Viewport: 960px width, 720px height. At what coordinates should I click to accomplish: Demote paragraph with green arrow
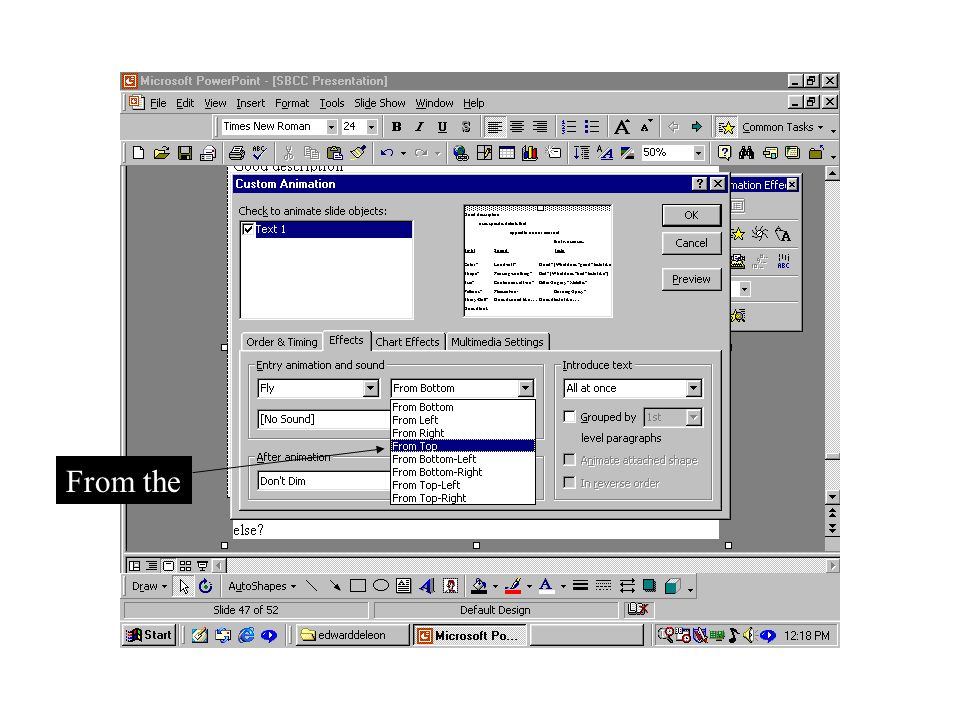pos(696,127)
